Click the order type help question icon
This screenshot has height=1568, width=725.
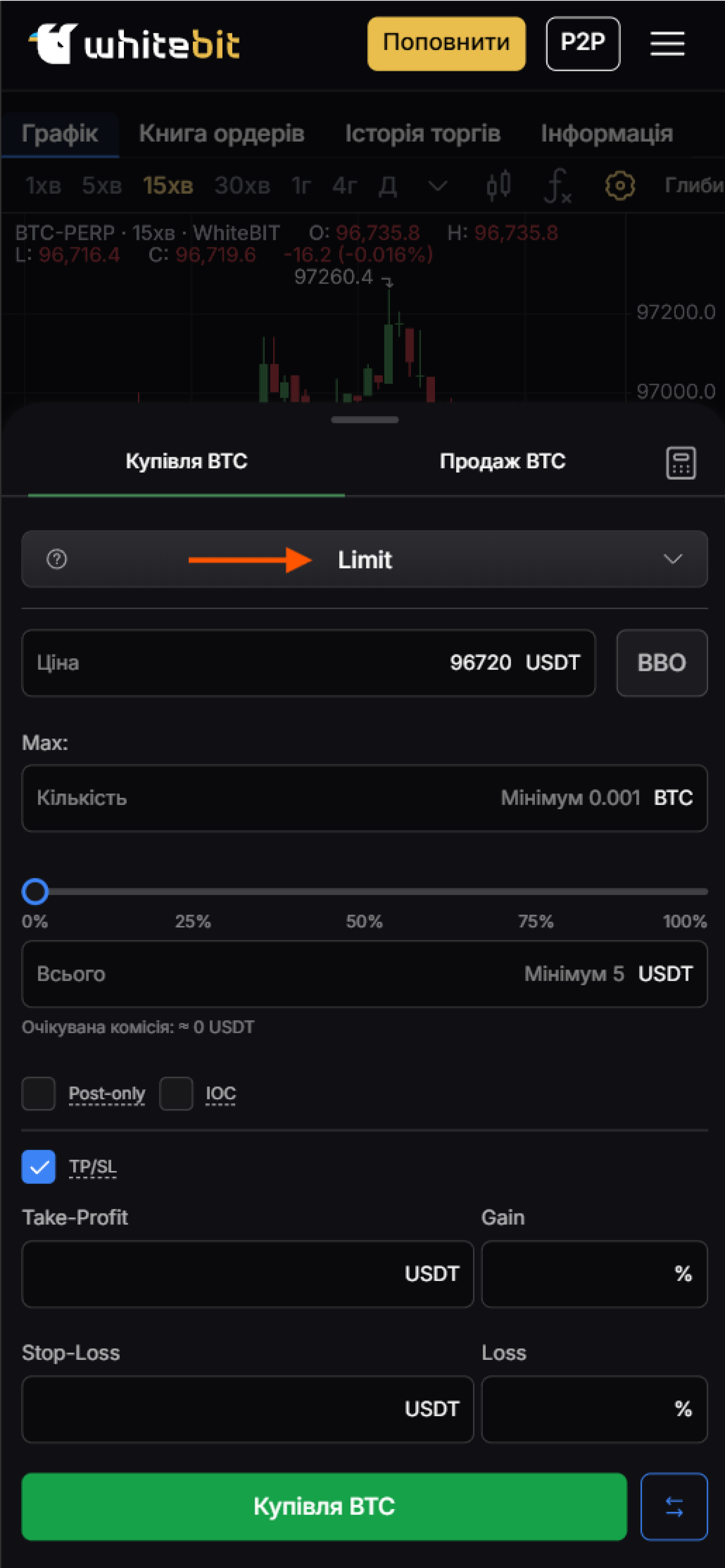pyautogui.click(x=57, y=559)
